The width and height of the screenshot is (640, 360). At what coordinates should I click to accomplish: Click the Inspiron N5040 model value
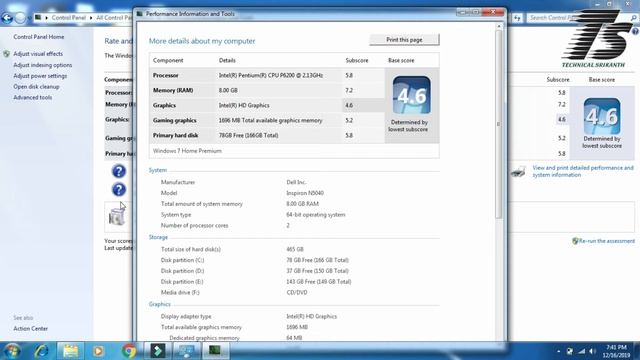[305, 193]
